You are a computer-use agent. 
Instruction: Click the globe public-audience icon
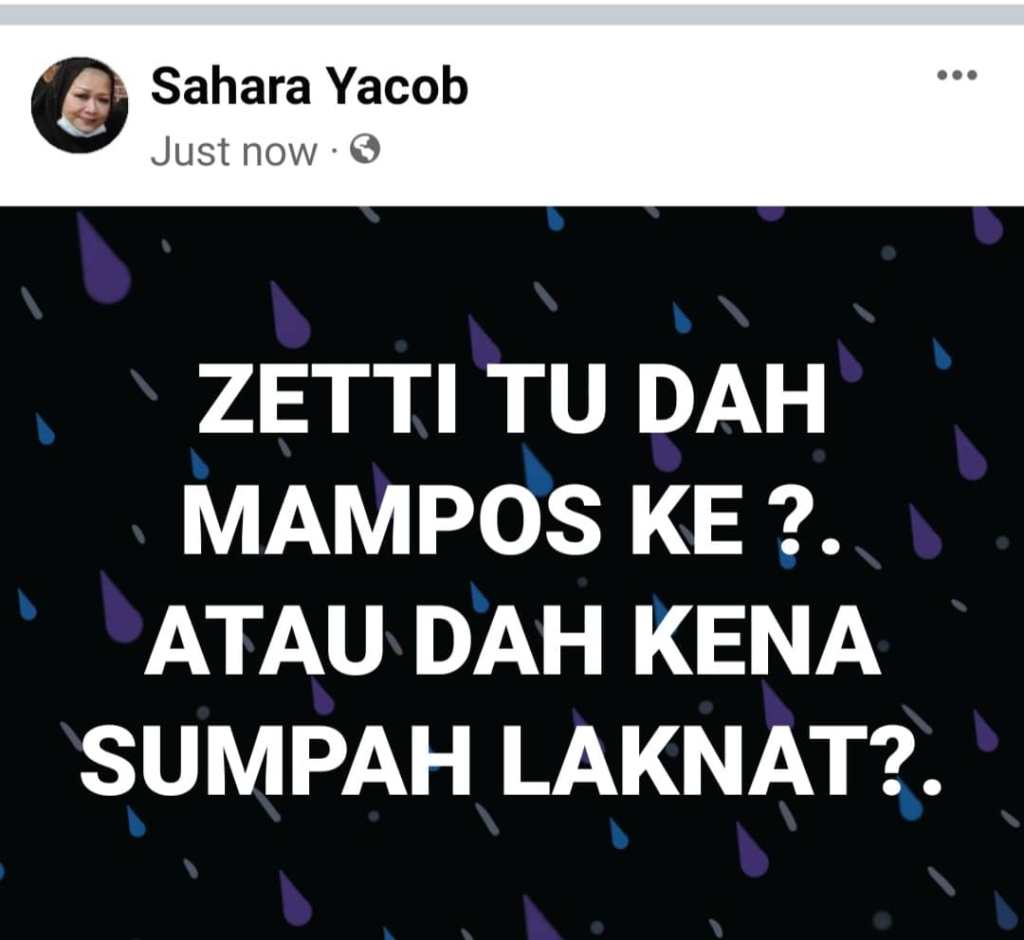(365, 150)
